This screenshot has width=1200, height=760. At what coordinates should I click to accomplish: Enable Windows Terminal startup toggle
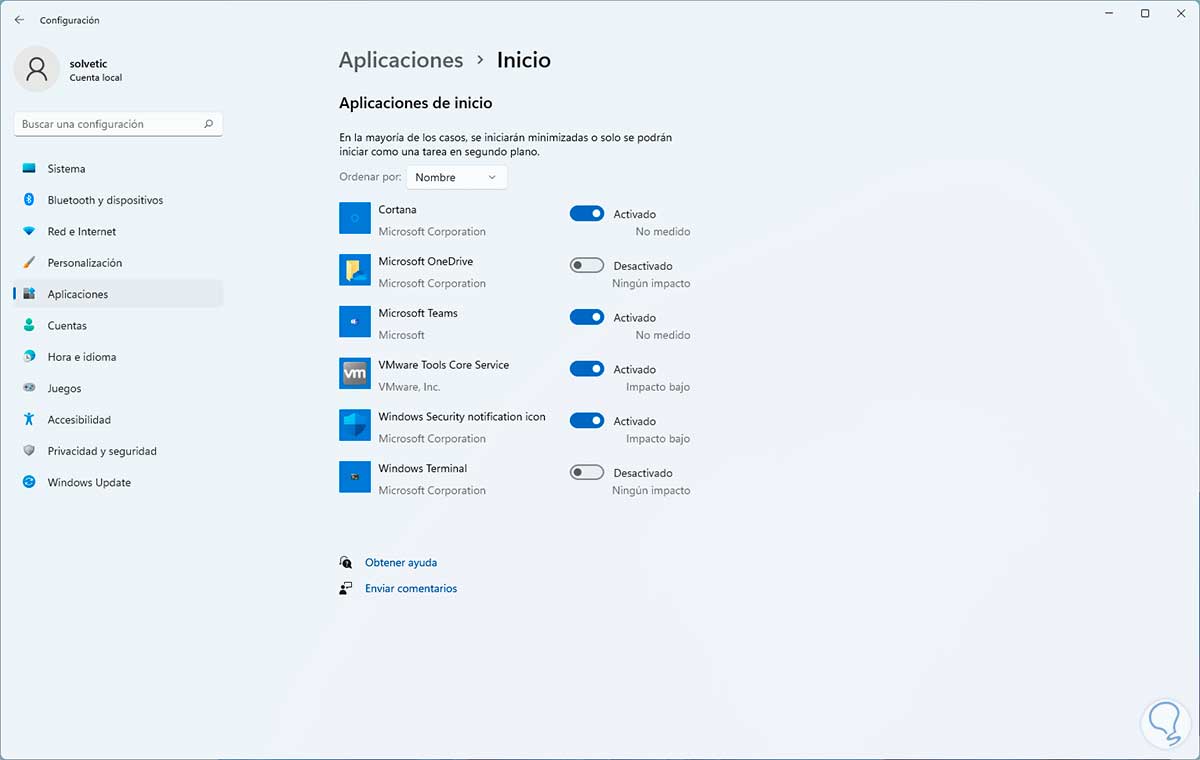tap(587, 472)
